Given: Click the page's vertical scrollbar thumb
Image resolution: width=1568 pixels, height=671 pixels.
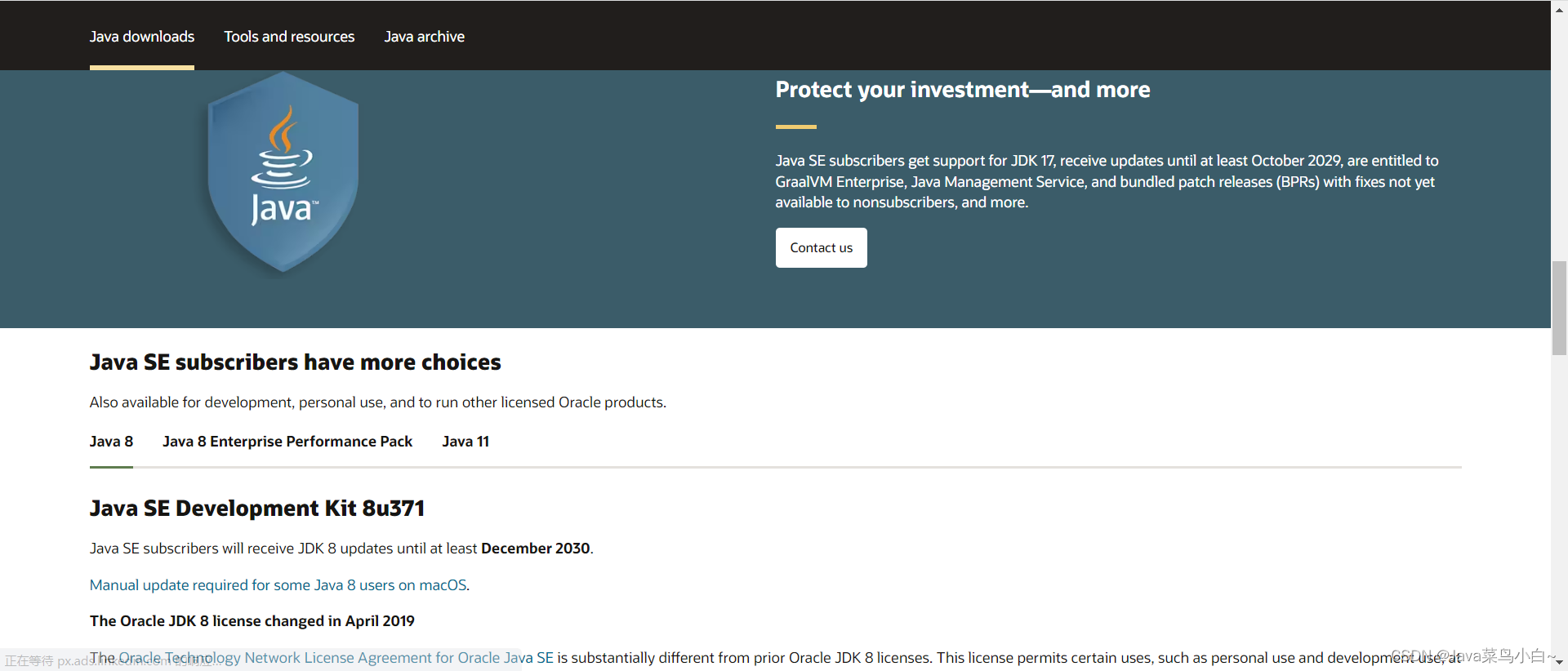Looking at the screenshot, I should pyautogui.click(x=1560, y=308).
